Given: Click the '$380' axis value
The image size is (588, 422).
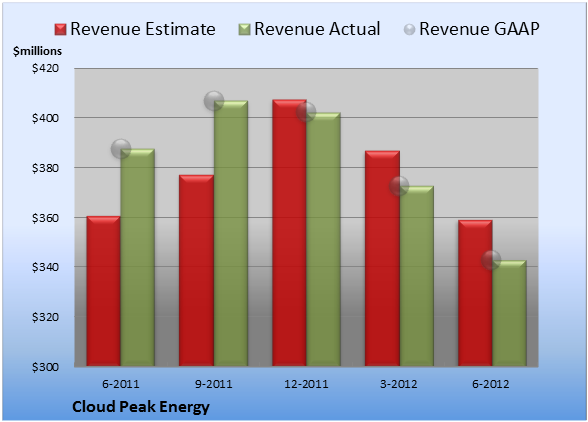Looking at the screenshot, I should [45, 168].
